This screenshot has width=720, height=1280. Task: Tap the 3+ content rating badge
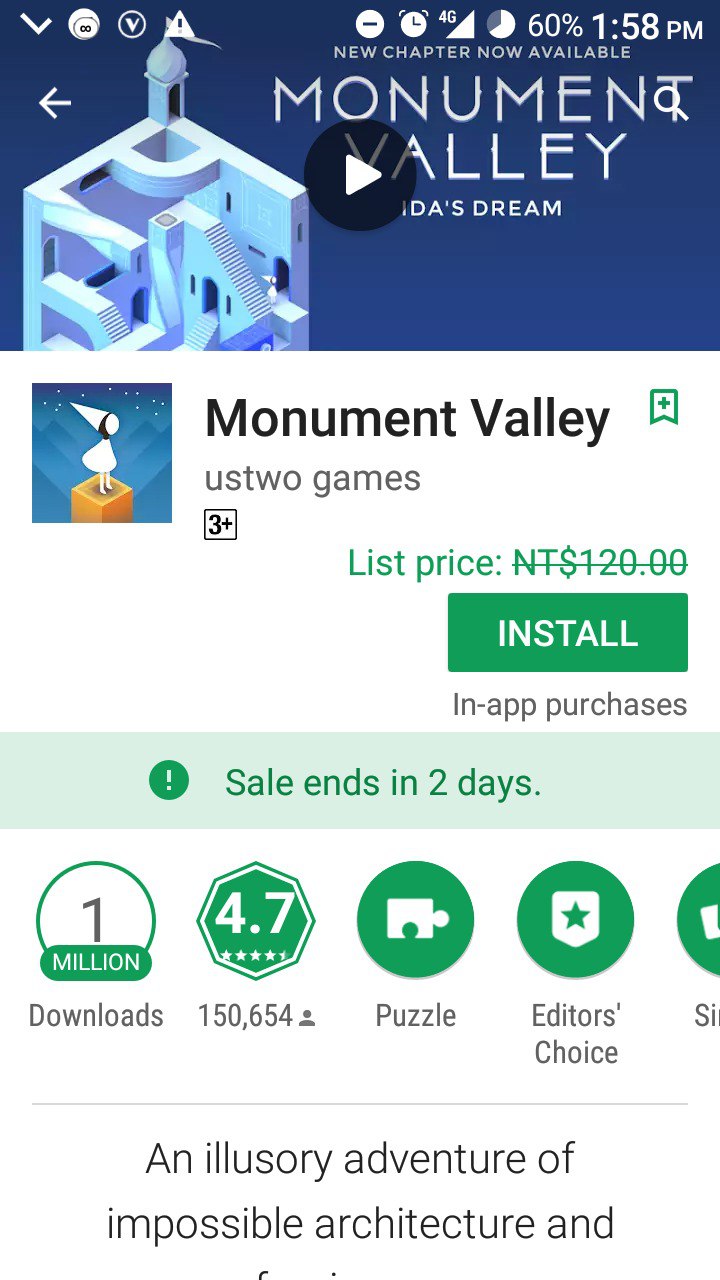pos(220,524)
